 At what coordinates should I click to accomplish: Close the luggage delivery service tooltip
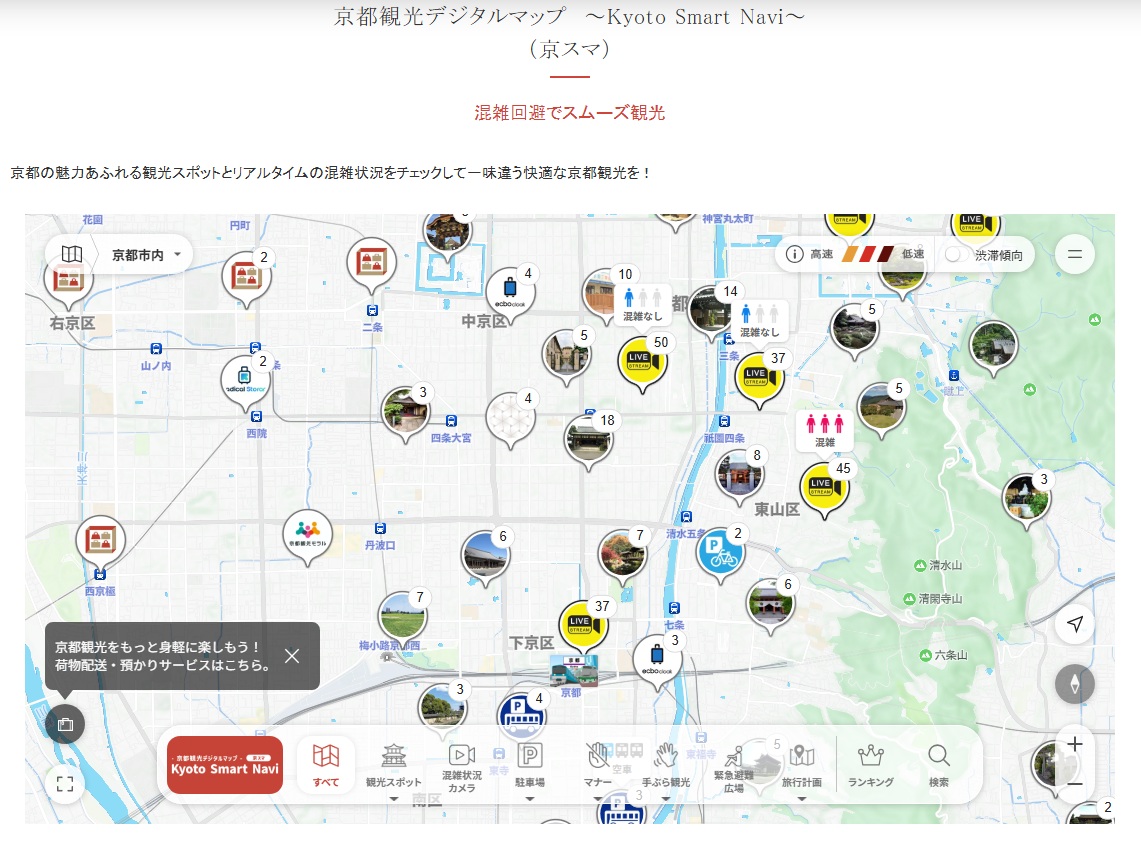292,656
